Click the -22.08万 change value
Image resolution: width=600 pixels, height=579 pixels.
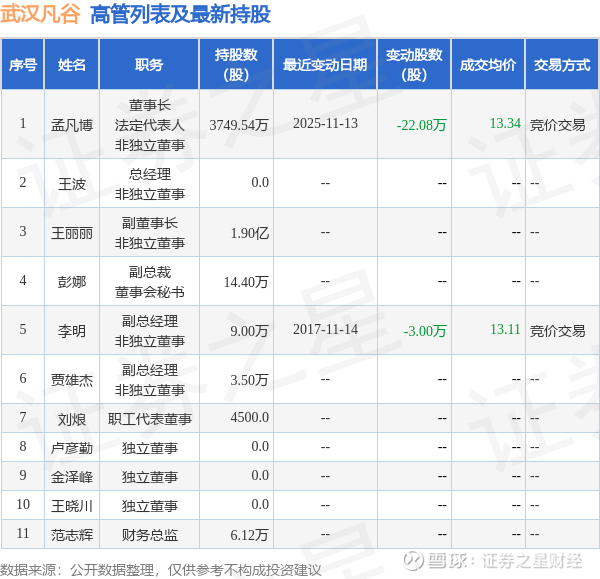421,125
